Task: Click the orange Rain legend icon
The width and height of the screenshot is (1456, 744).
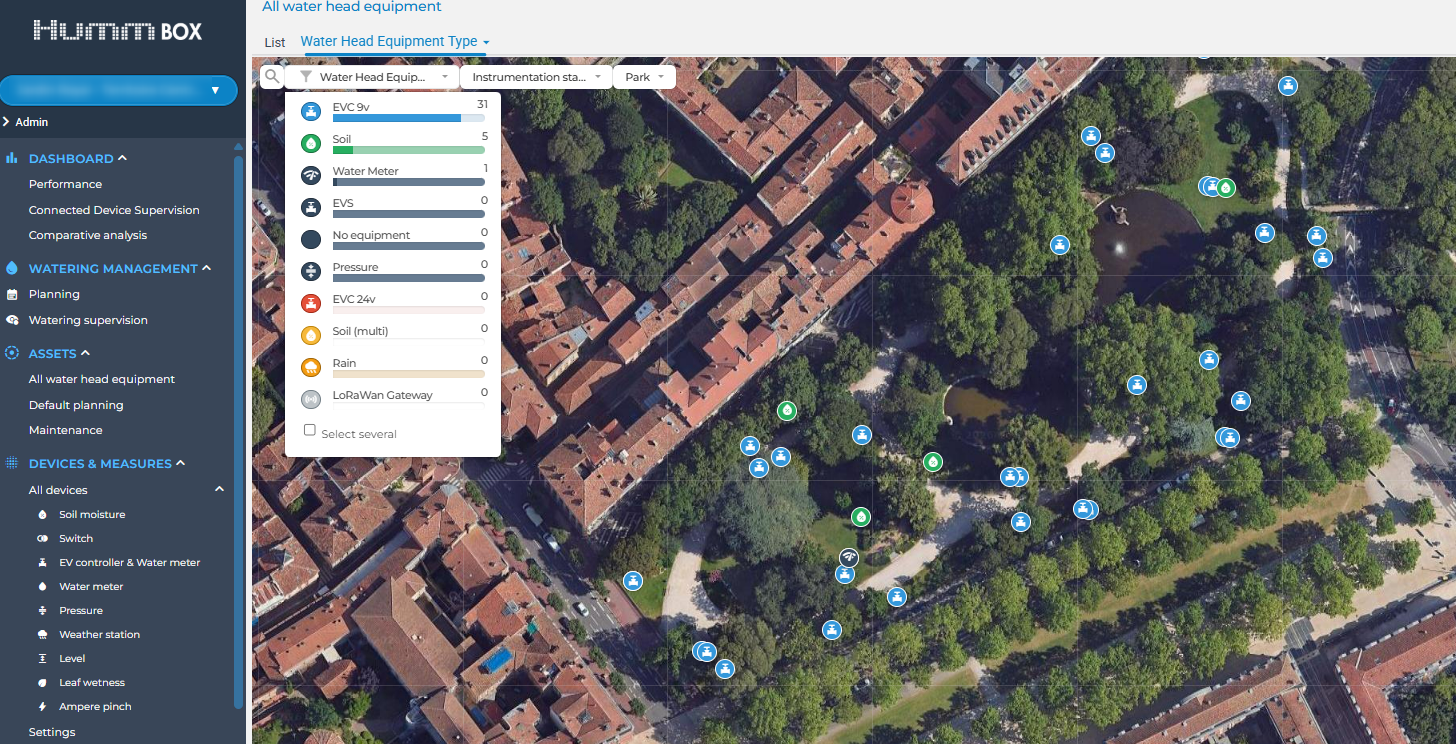Action: 311,368
